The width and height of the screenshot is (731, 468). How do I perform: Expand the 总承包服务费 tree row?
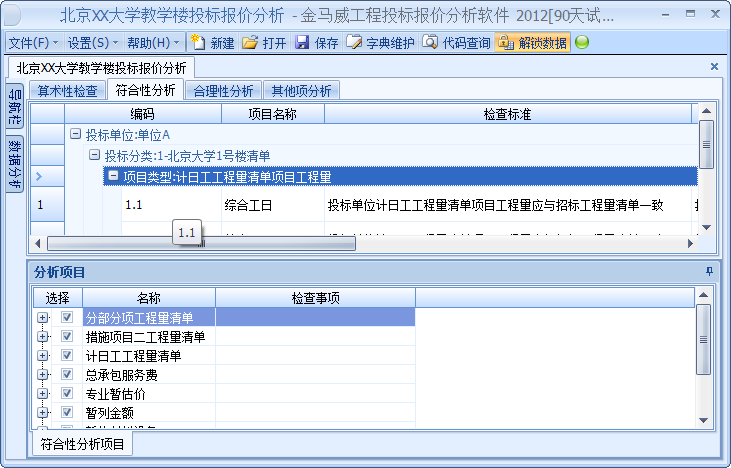click(x=43, y=375)
